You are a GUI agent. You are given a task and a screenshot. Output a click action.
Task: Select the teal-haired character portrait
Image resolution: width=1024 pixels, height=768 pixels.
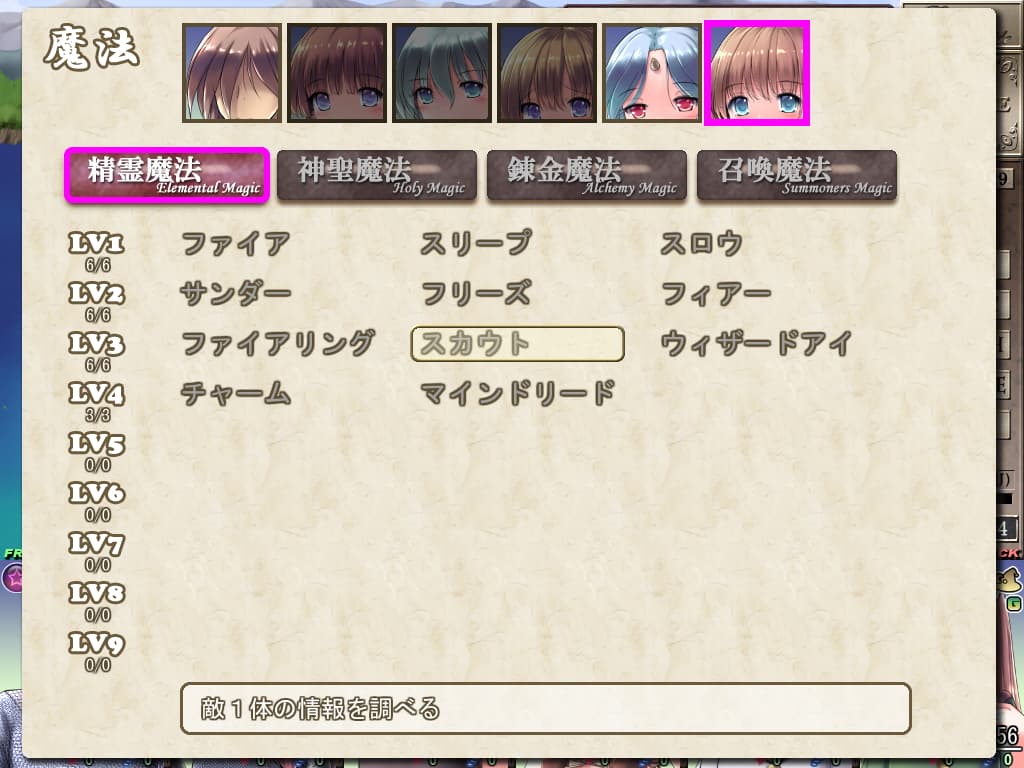coord(441,73)
